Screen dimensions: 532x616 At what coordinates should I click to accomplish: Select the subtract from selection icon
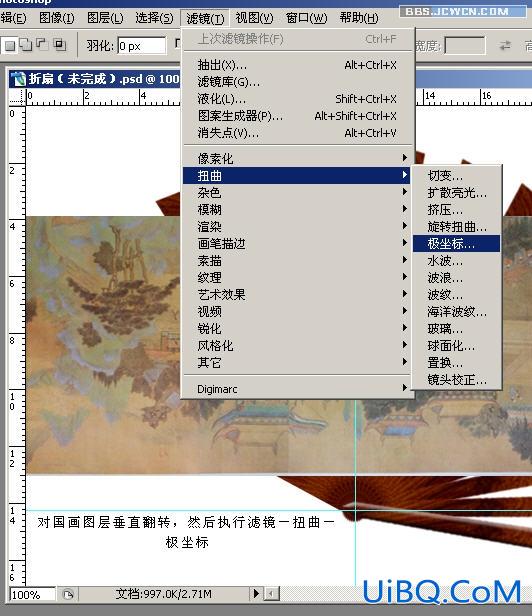42,45
